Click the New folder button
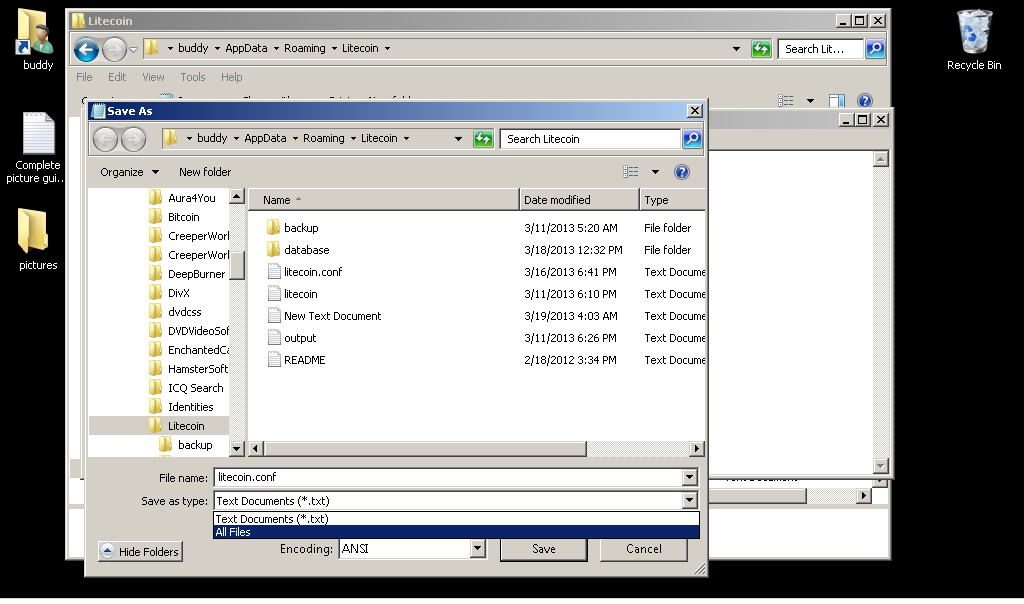The width and height of the screenshot is (1024, 604). pyautogui.click(x=205, y=172)
